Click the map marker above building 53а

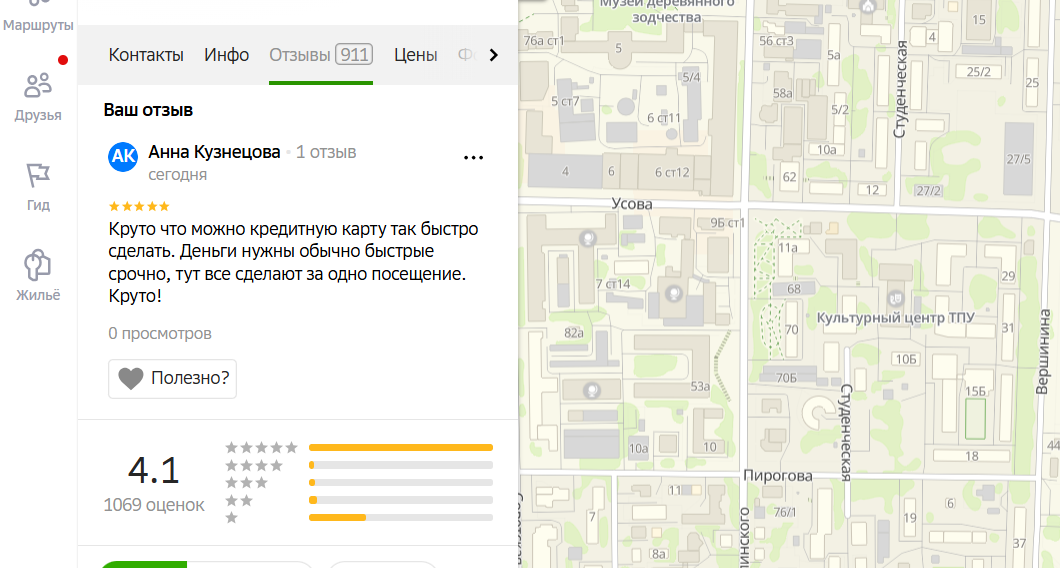[x=673, y=293]
